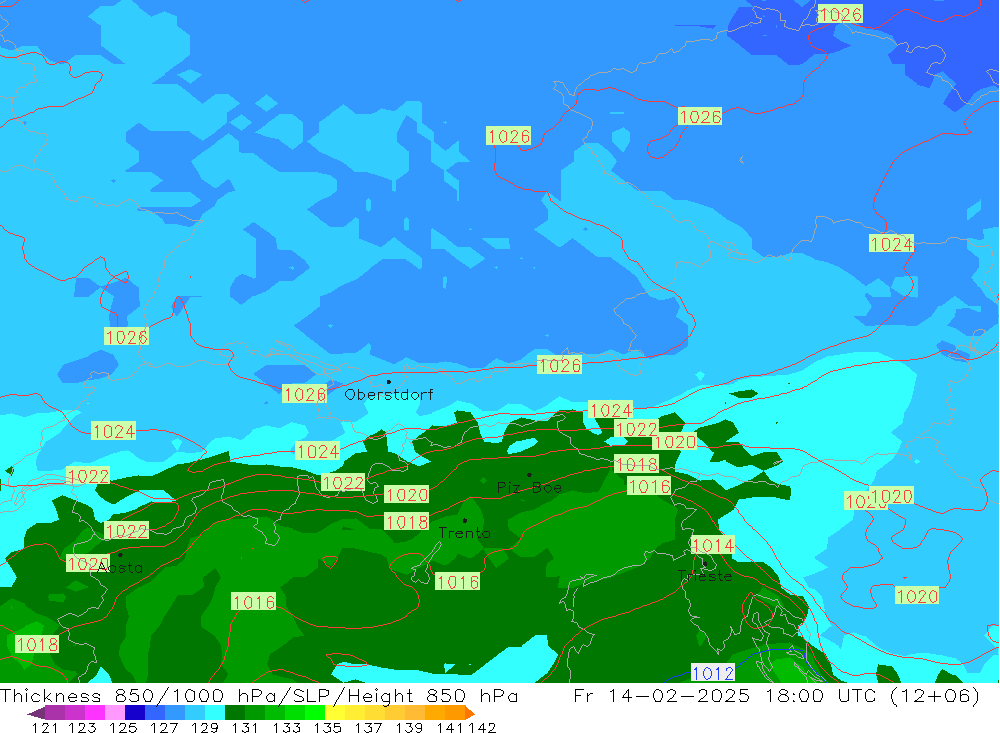The height and width of the screenshot is (733, 1000).
Task: Select the bright magenta legend swatch
Action: pos(94,713)
